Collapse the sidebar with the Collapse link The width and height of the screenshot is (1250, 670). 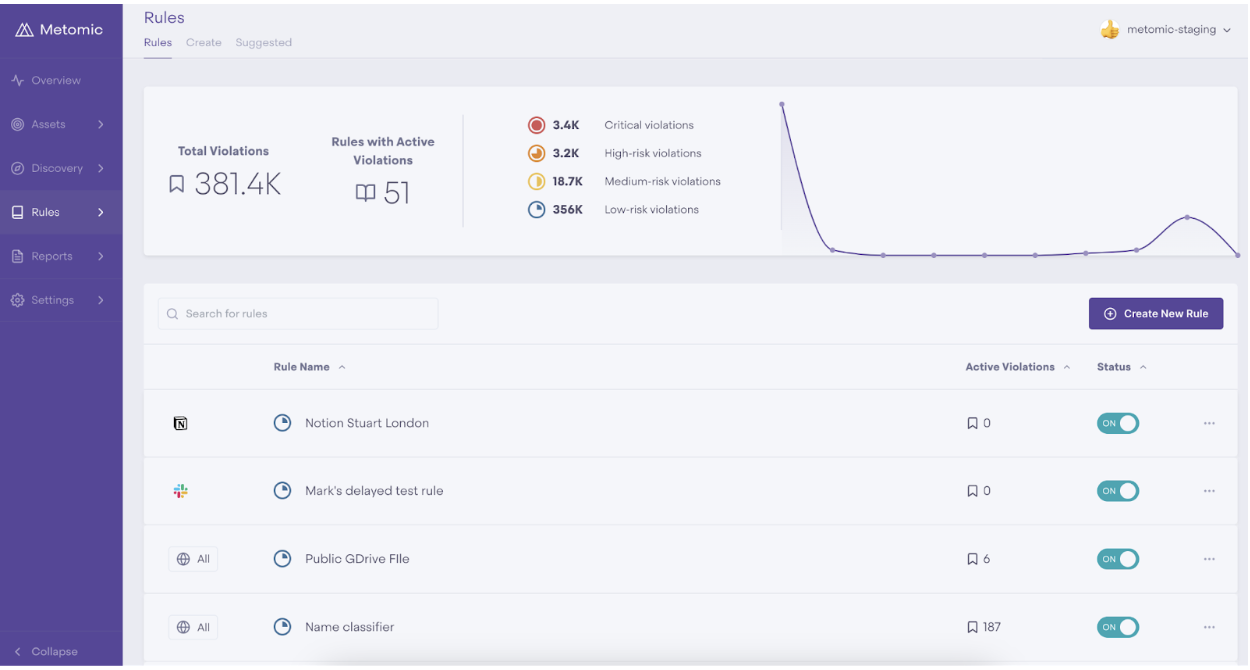(x=45, y=651)
